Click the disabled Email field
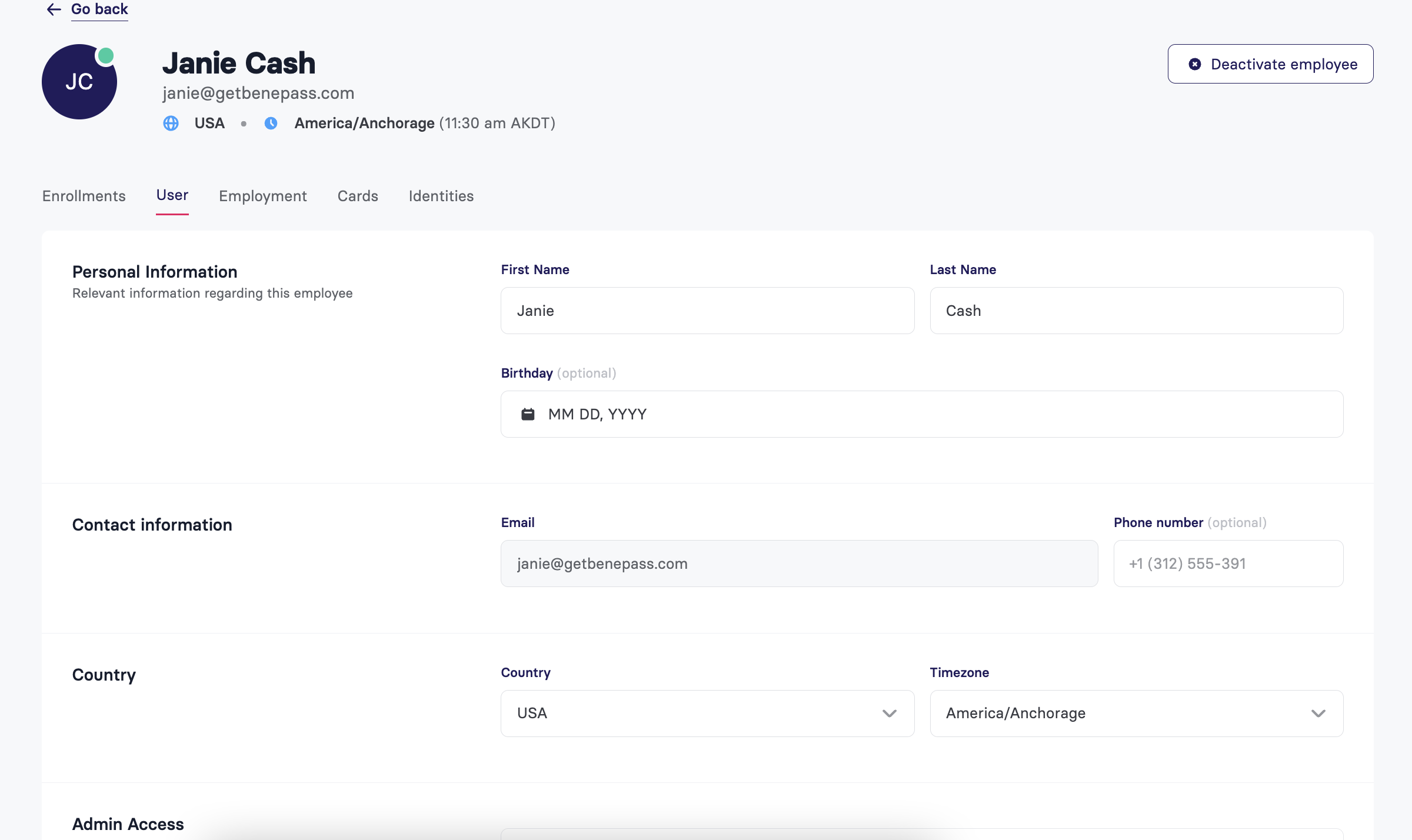This screenshot has width=1412, height=840. pos(800,564)
